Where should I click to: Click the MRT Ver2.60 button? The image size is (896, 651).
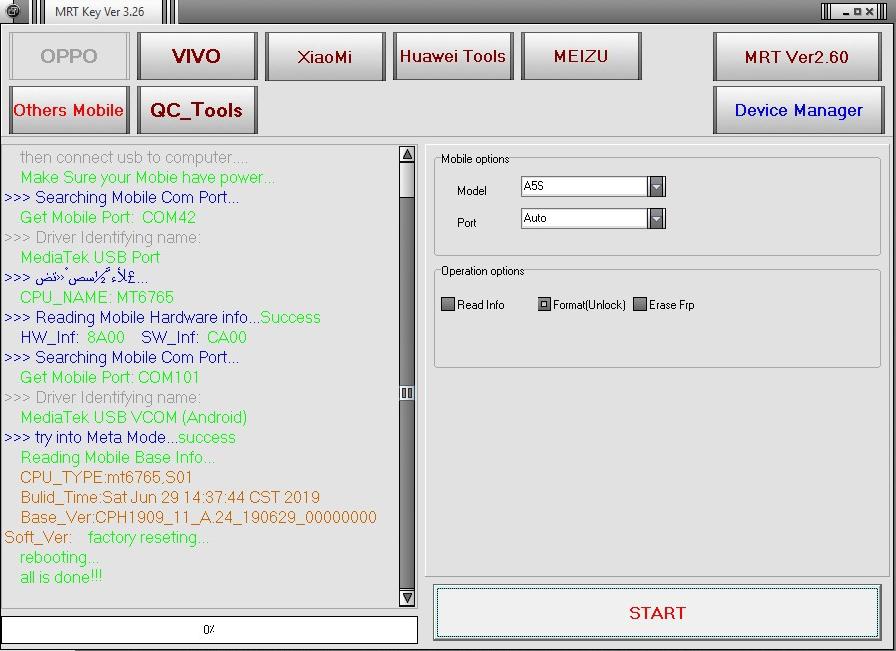[797, 57]
